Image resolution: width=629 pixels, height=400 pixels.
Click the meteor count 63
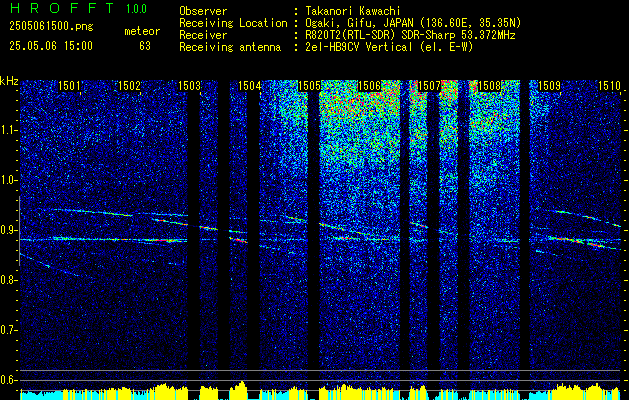pyautogui.click(x=145, y=46)
